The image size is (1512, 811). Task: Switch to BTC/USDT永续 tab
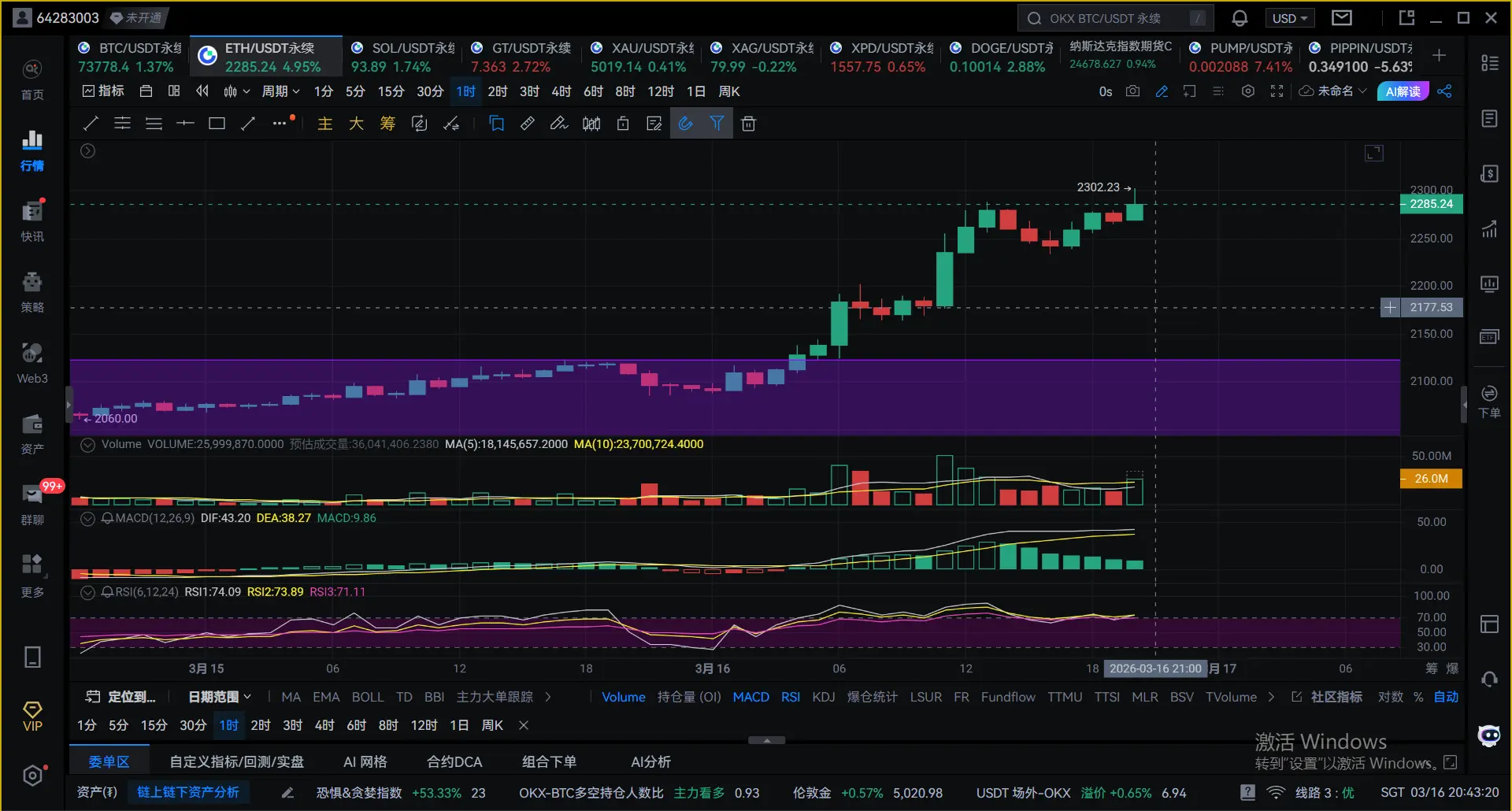click(x=128, y=57)
